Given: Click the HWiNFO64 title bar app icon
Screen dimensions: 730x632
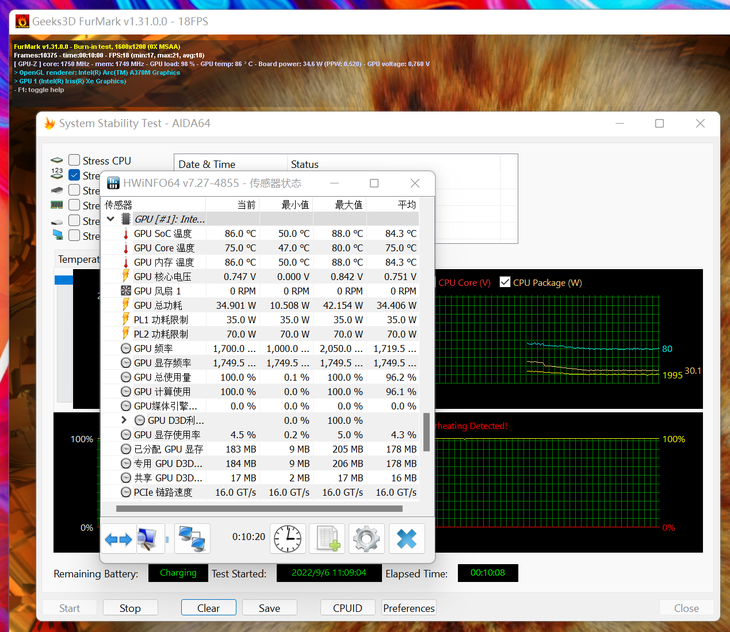Looking at the screenshot, I should point(113,183).
